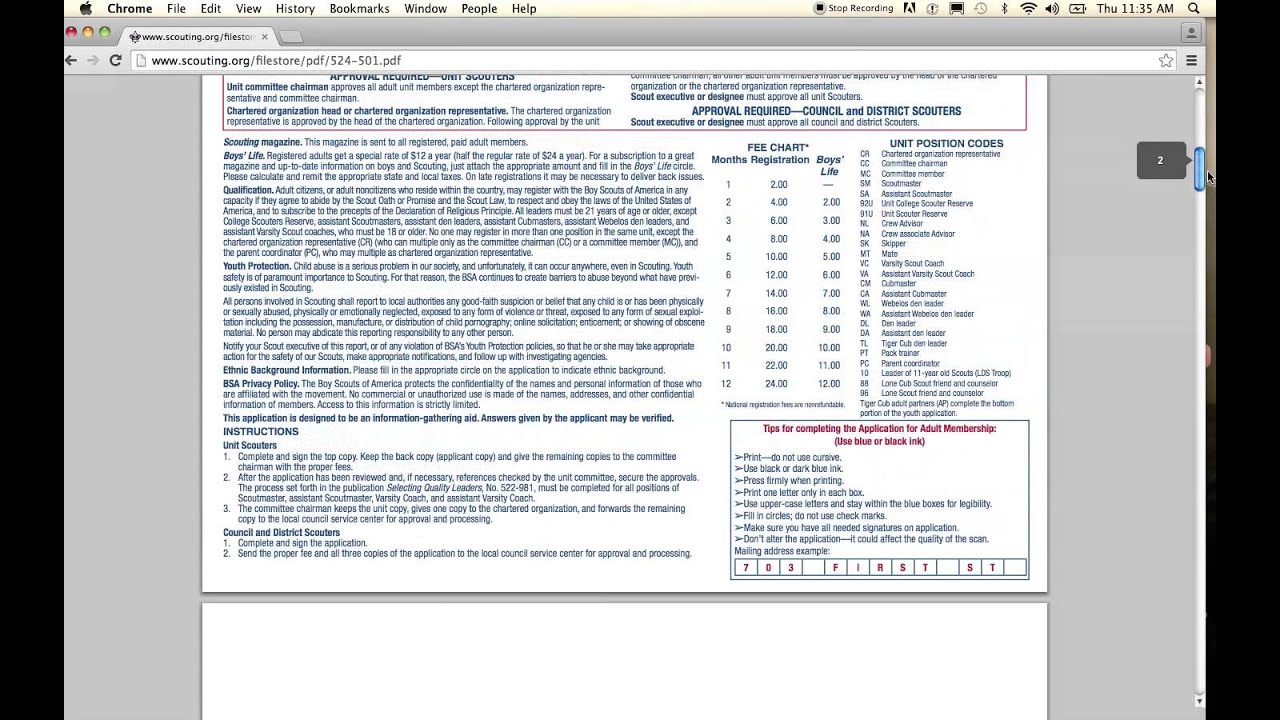Click the Chrome profile avatar button
1280x720 pixels.
[x=1190, y=33]
